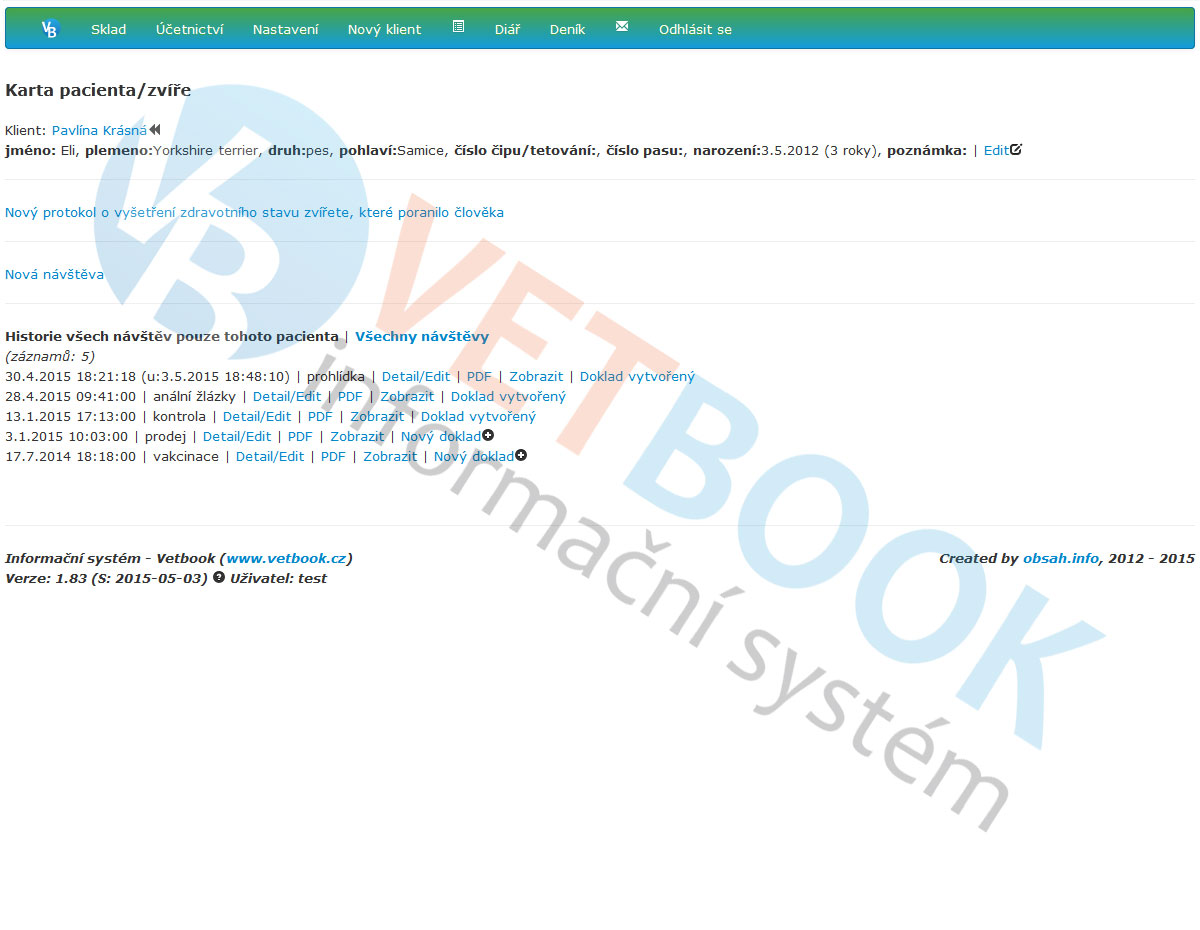Create Nový doklad for the prodej visit
This screenshot has height=930, width=1200.
point(441,436)
